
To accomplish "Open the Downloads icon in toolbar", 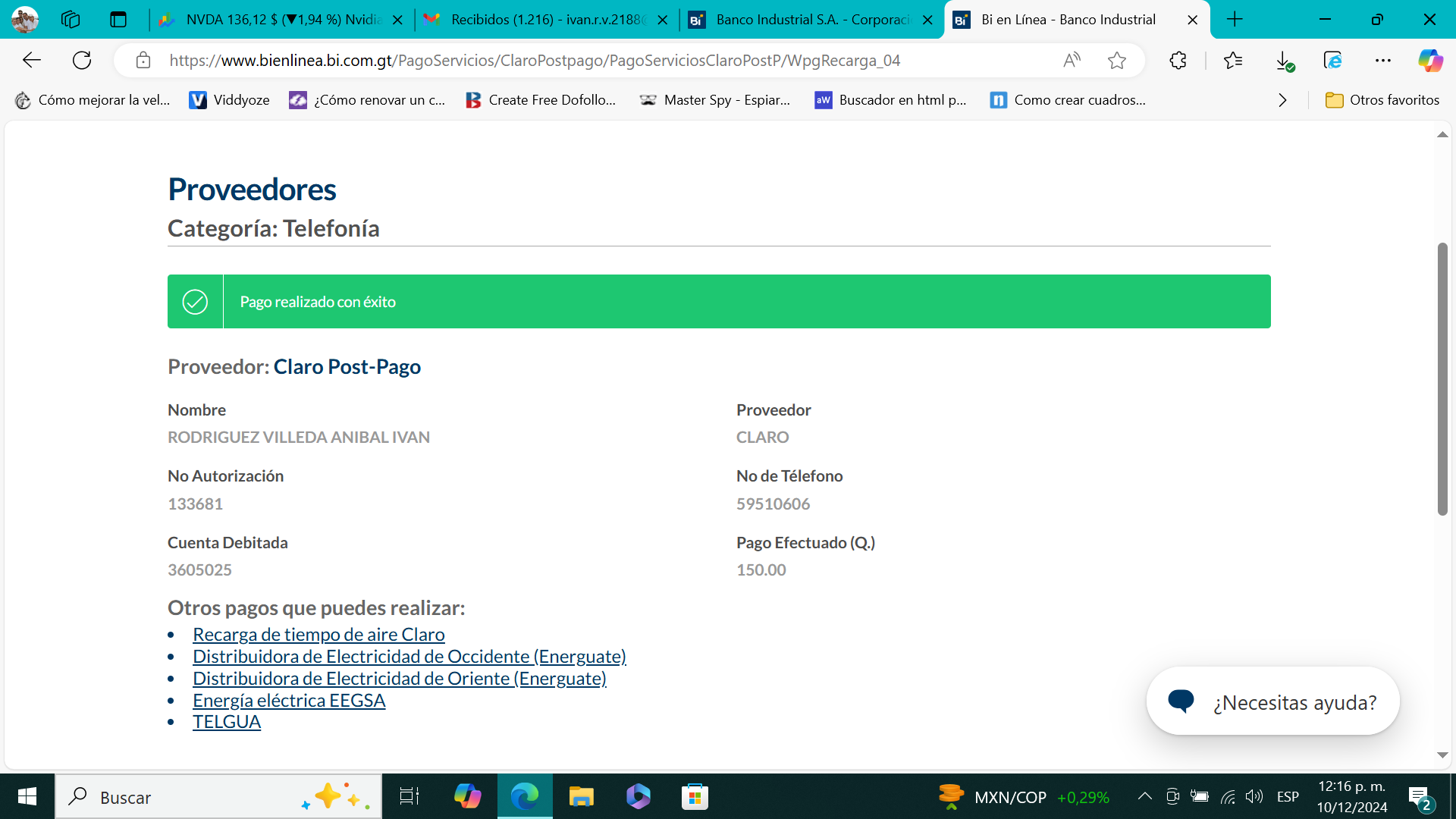I will (x=1284, y=61).
